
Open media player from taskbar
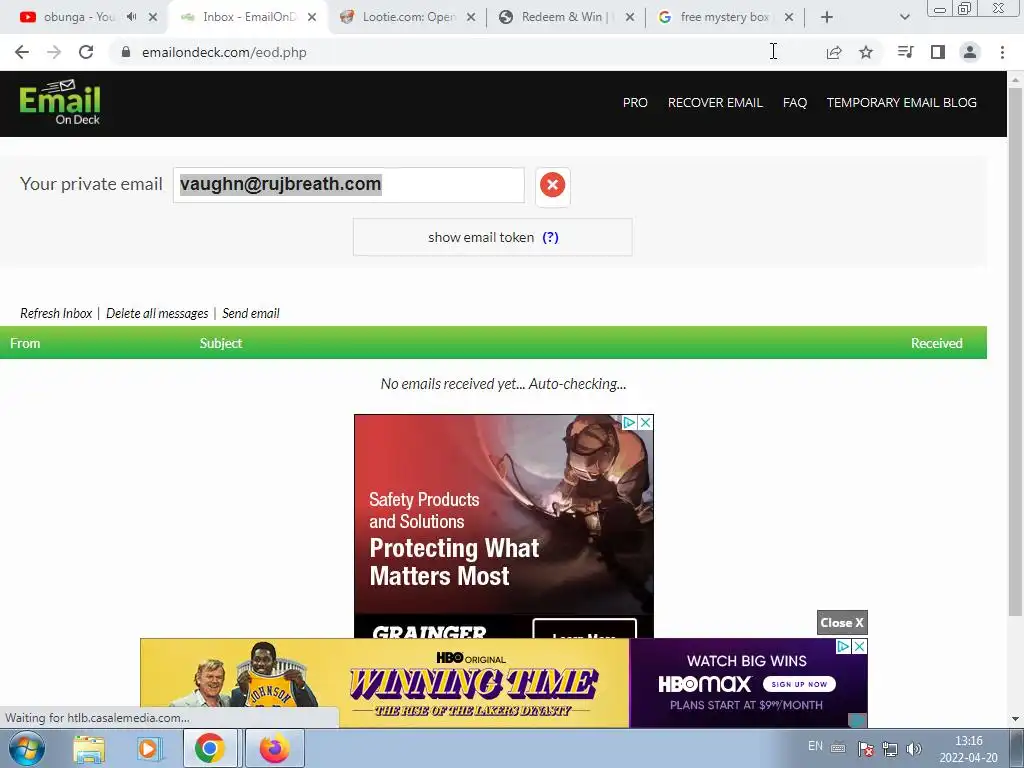(148, 748)
